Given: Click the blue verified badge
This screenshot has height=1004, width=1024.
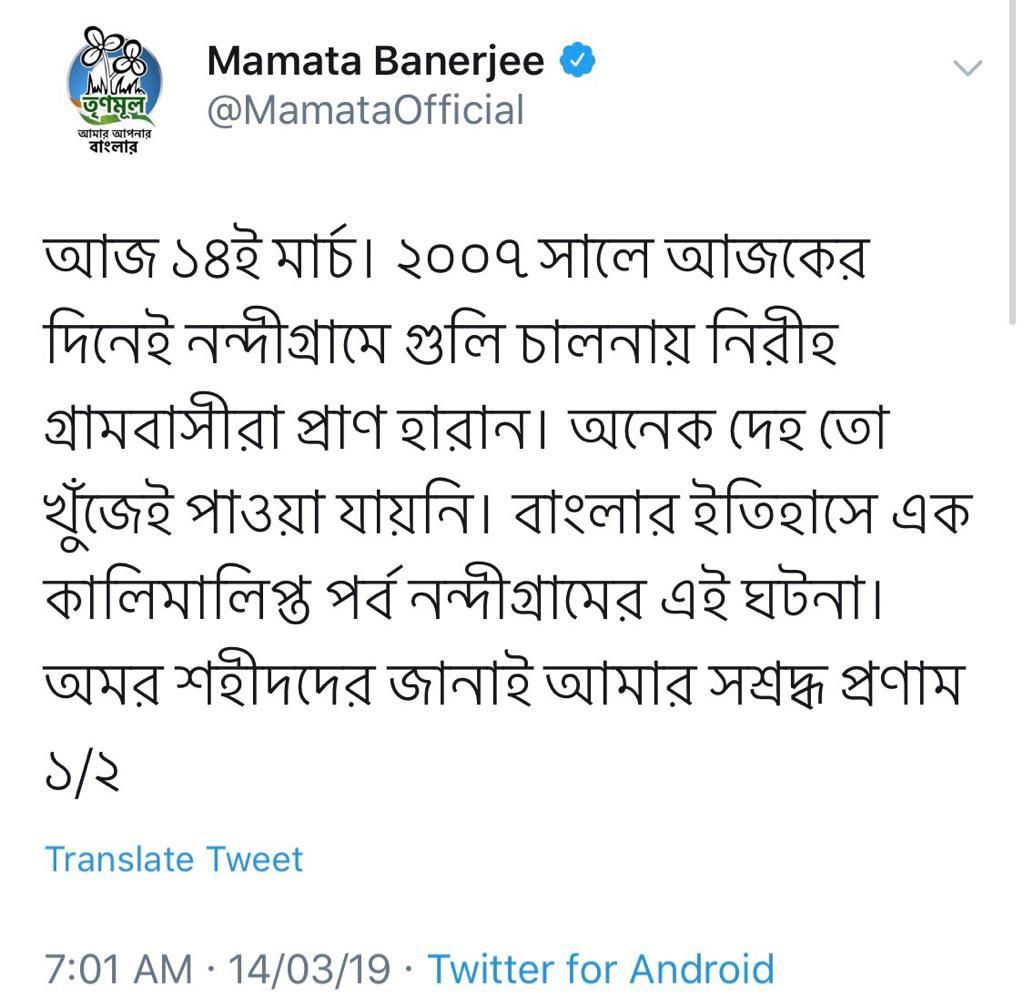Looking at the screenshot, I should pyautogui.click(x=577, y=60).
